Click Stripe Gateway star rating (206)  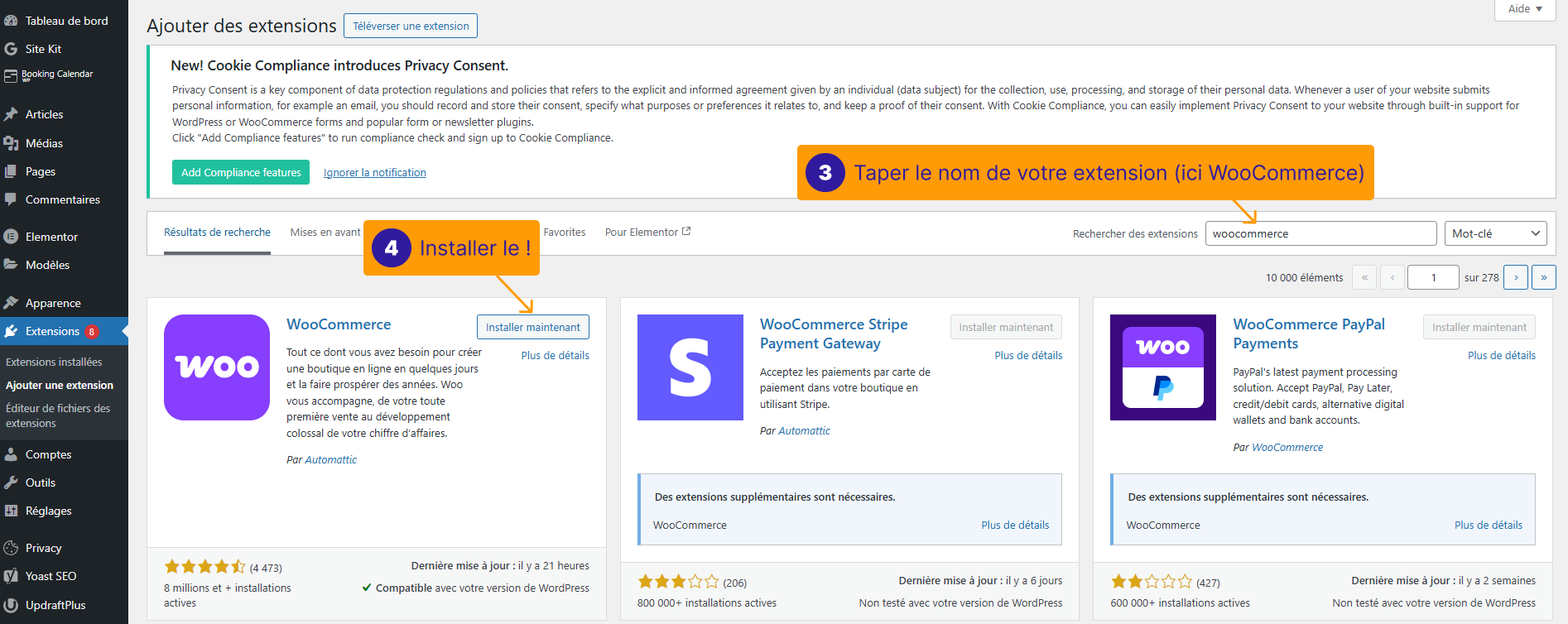pyautogui.click(x=678, y=582)
